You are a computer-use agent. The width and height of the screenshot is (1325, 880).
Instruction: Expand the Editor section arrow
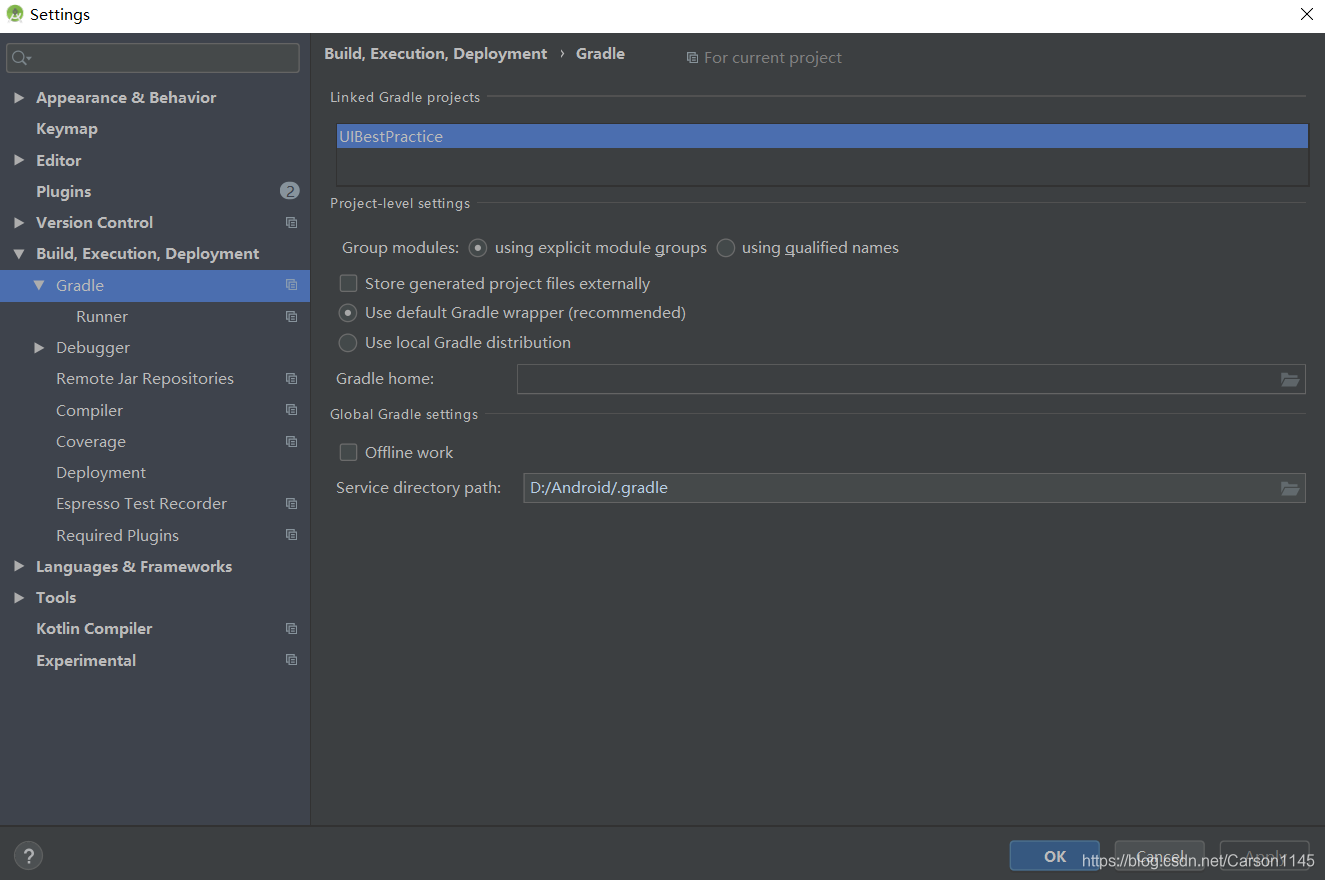pos(18,160)
